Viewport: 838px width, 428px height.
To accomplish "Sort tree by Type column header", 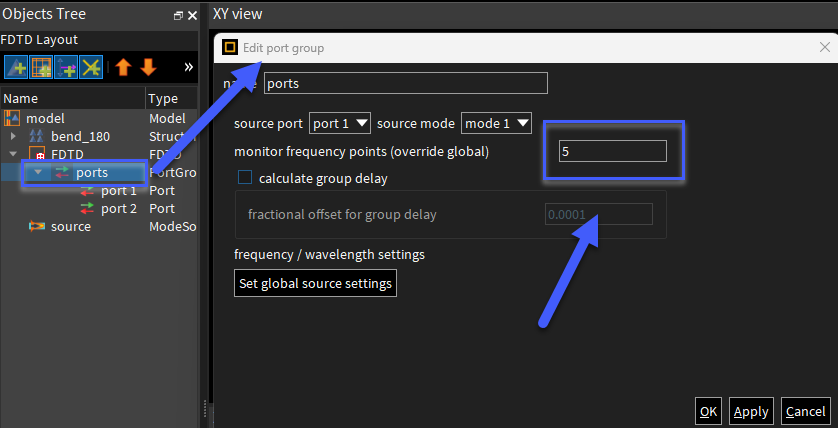I will click(172, 99).
